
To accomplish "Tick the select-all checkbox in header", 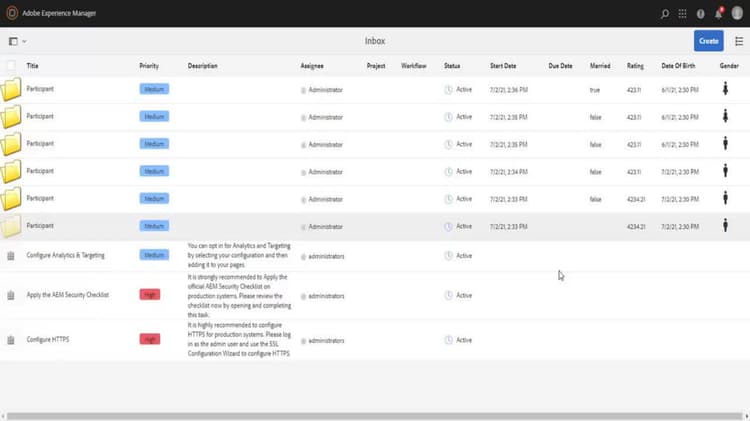I will 11,66.
